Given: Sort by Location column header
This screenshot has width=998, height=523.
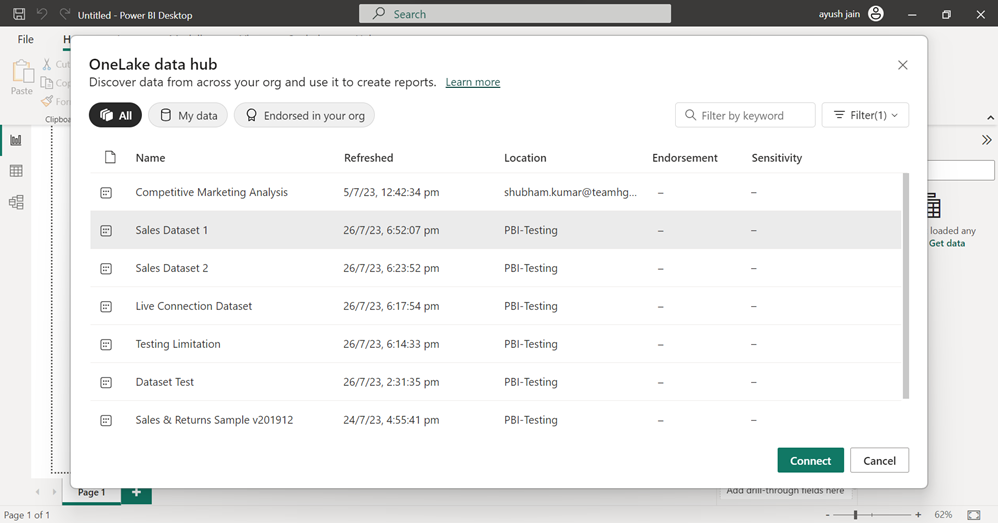Looking at the screenshot, I should pyautogui.click(x=525, y=158).
